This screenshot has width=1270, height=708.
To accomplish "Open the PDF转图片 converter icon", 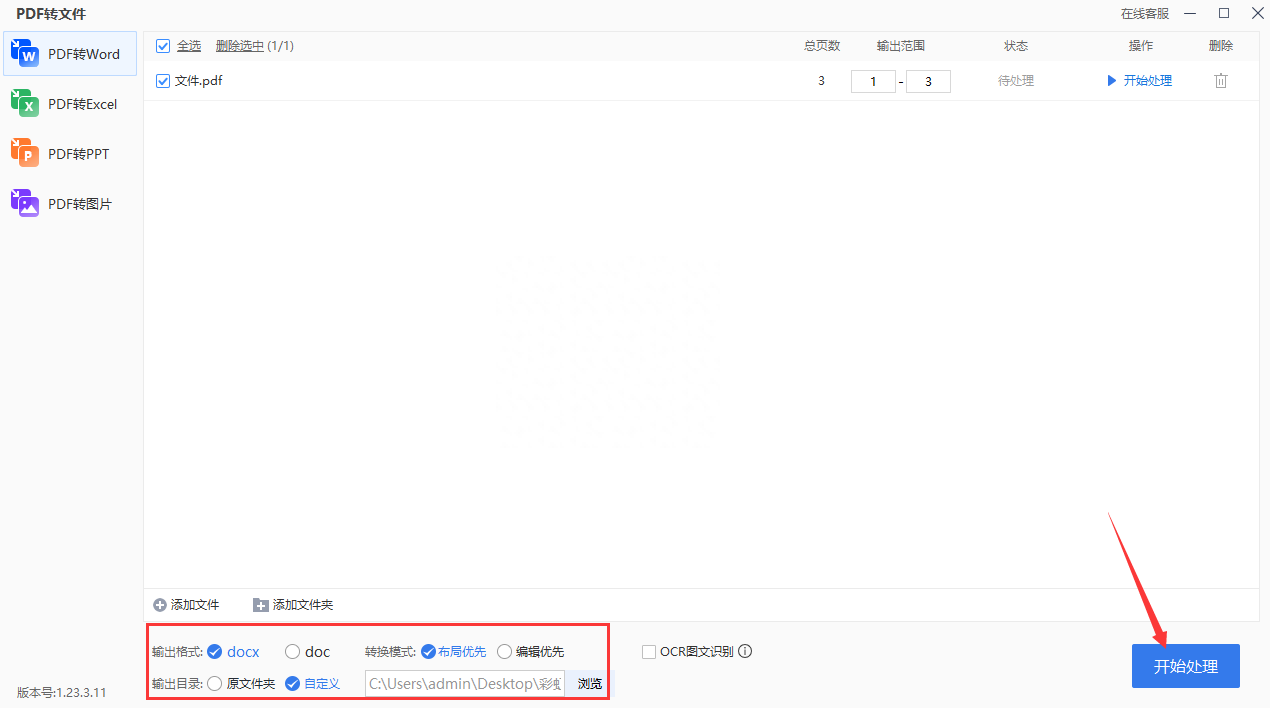I will coord(25,203).
